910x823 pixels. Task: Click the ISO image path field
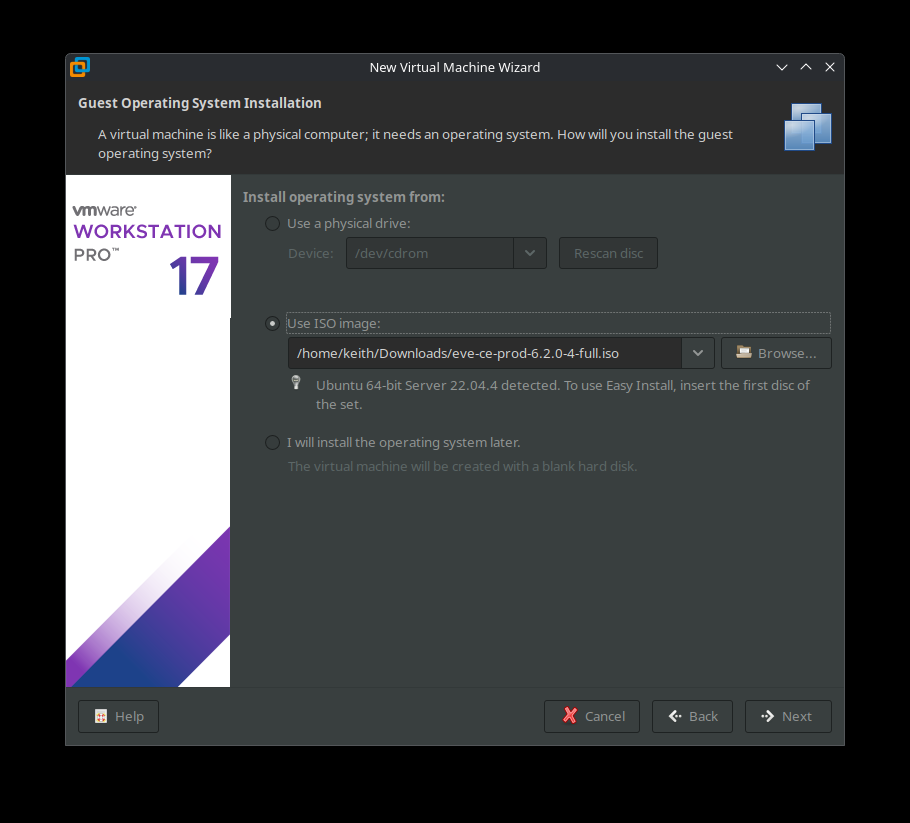[485, 353]
